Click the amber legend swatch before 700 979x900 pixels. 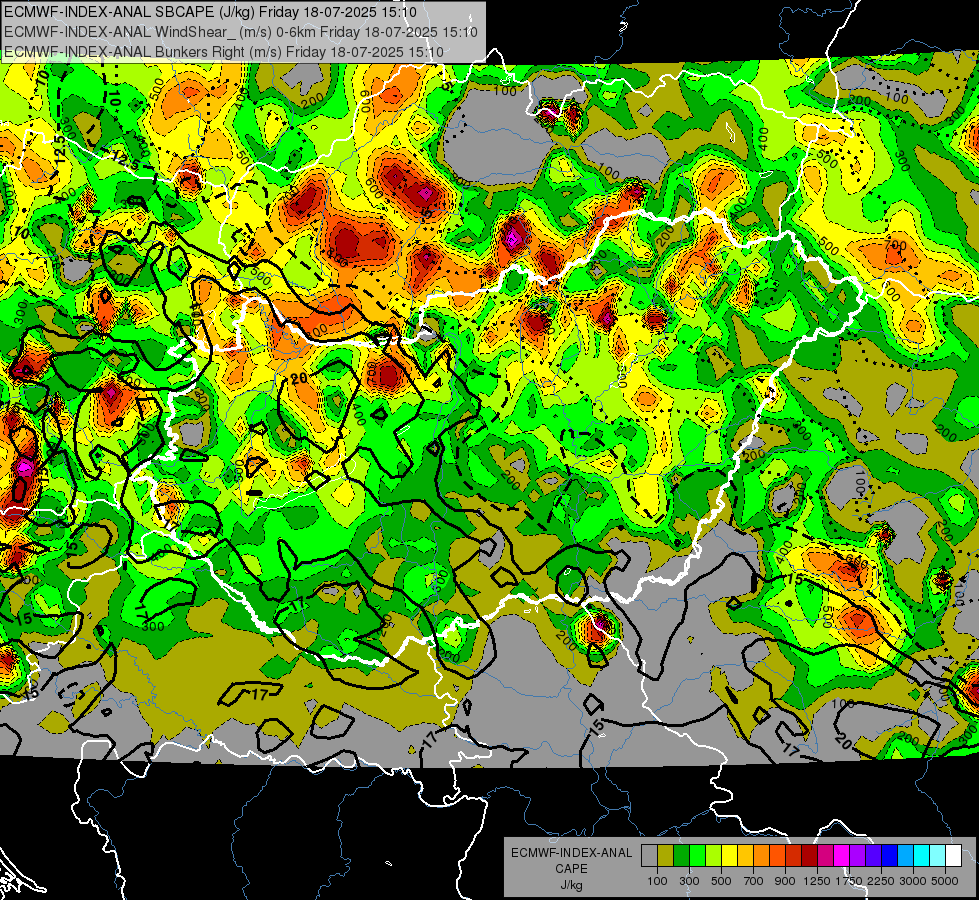[x=745, y=855]
